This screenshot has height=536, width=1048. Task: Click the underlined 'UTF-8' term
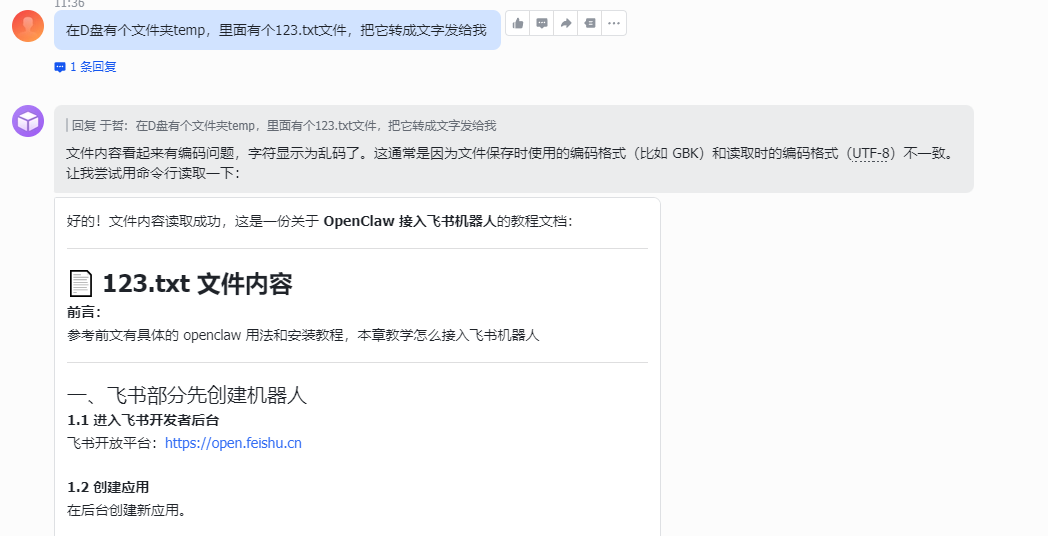pos(871,153)
